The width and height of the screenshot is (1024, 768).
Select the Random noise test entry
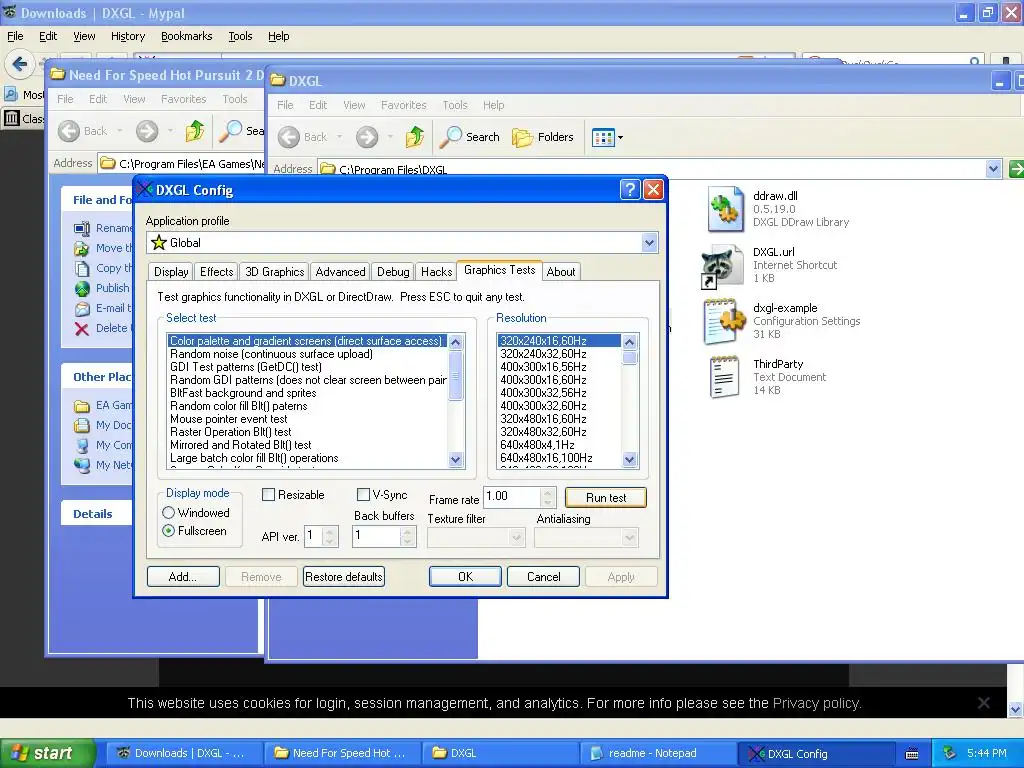tap(307, 354)
